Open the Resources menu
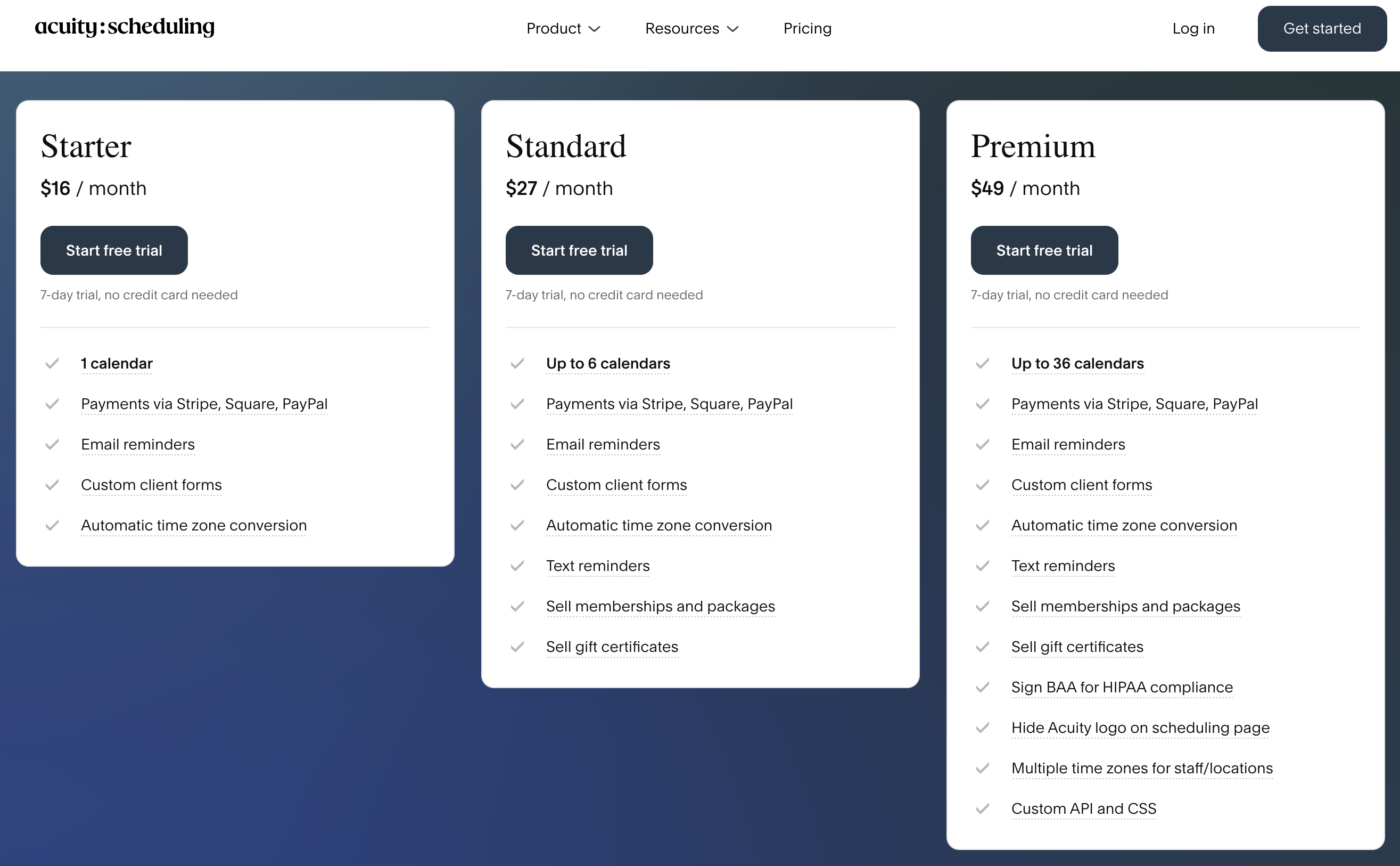This screenshot has height=866, width=1400. [682, 29]
